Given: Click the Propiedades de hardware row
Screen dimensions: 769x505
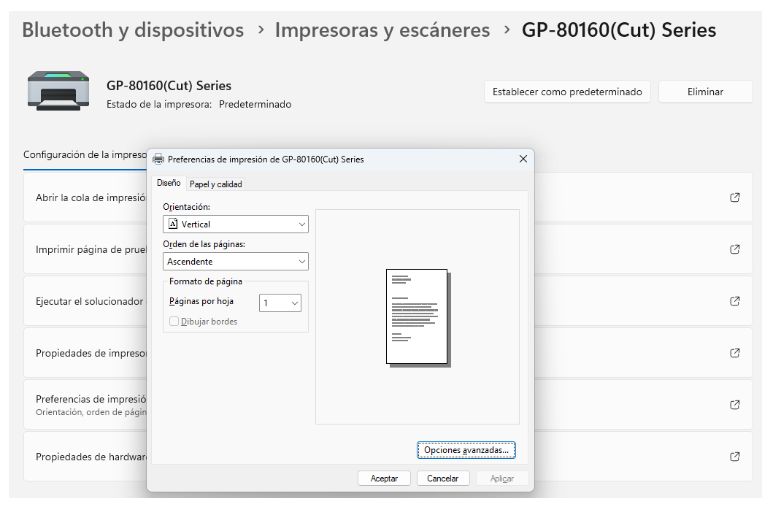Looking at the screenshot, I should pos(387,456).
